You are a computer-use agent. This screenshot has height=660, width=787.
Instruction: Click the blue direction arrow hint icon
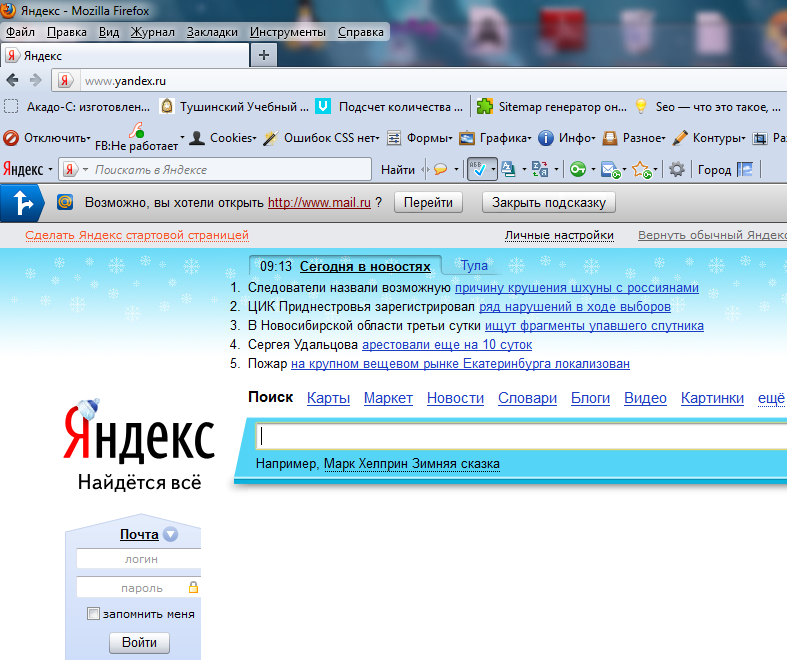coord(22,203)
